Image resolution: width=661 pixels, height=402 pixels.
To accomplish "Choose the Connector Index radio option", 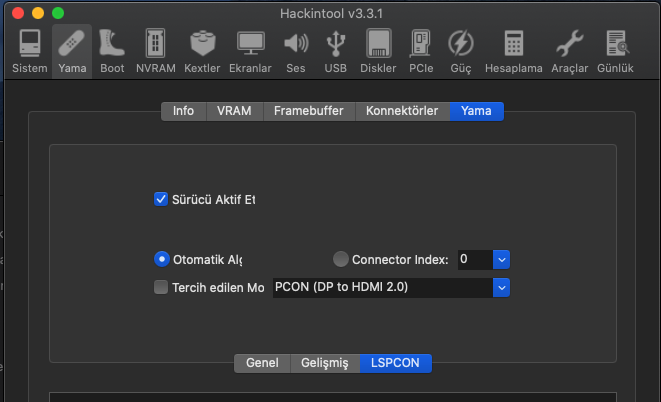I will tap(341, 259).
